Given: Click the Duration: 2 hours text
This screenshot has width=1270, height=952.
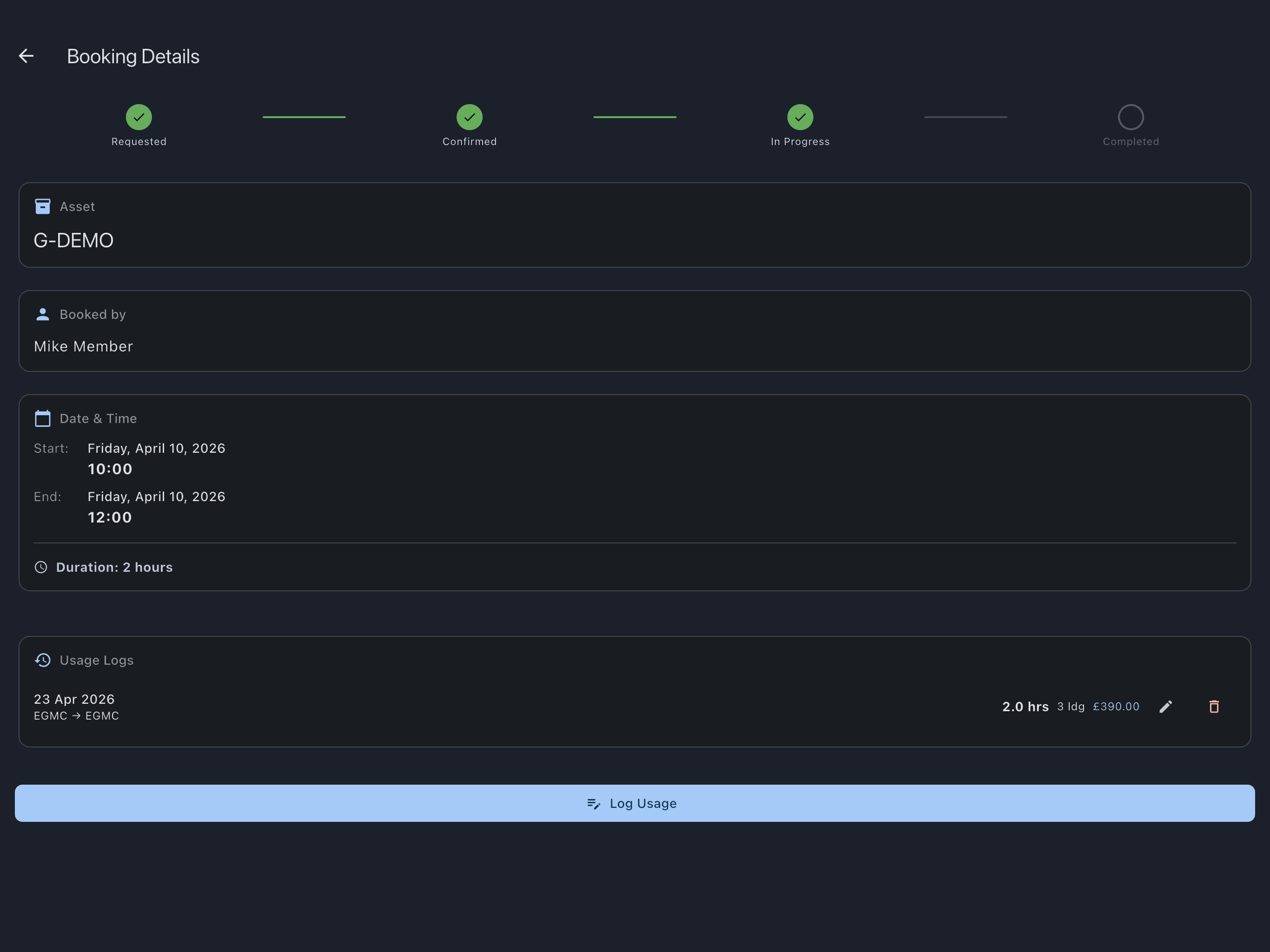Looking at the screenshot, I should (x=114, y=567).
